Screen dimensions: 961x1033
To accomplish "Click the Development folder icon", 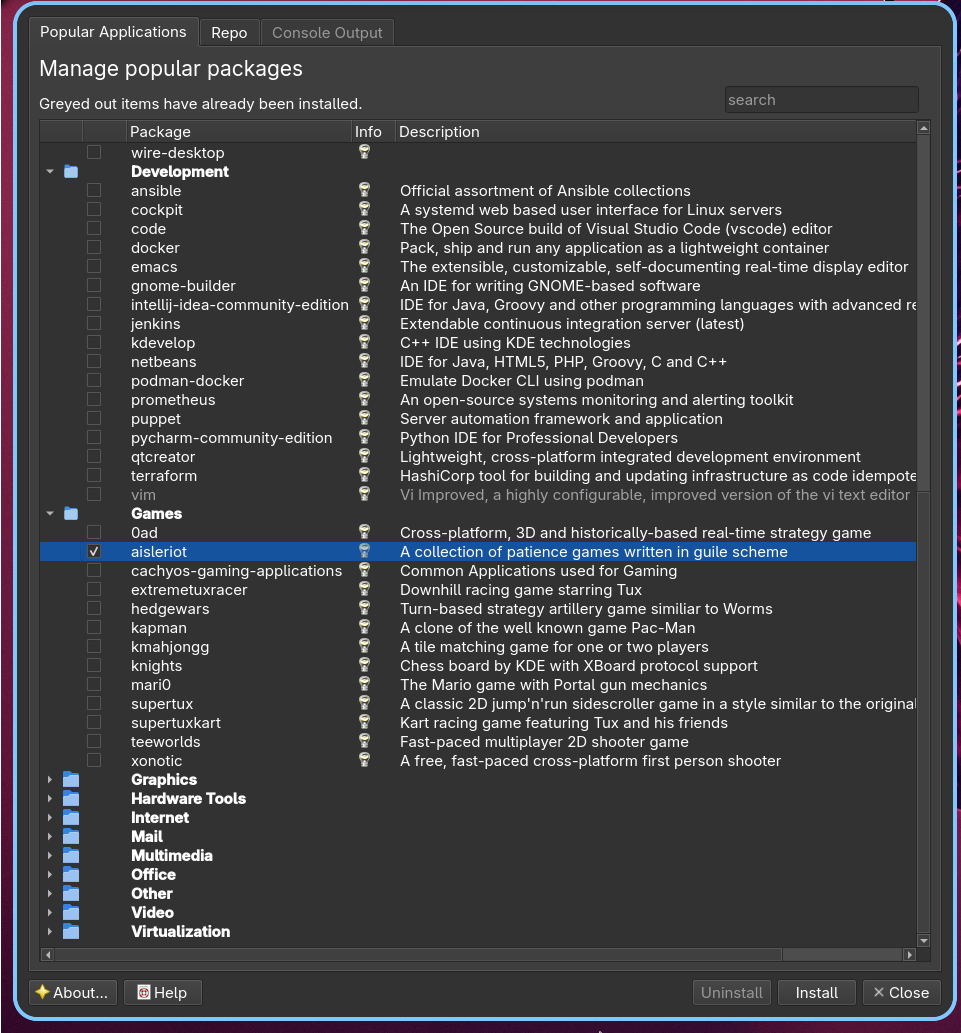I will (x=71, y=171).
